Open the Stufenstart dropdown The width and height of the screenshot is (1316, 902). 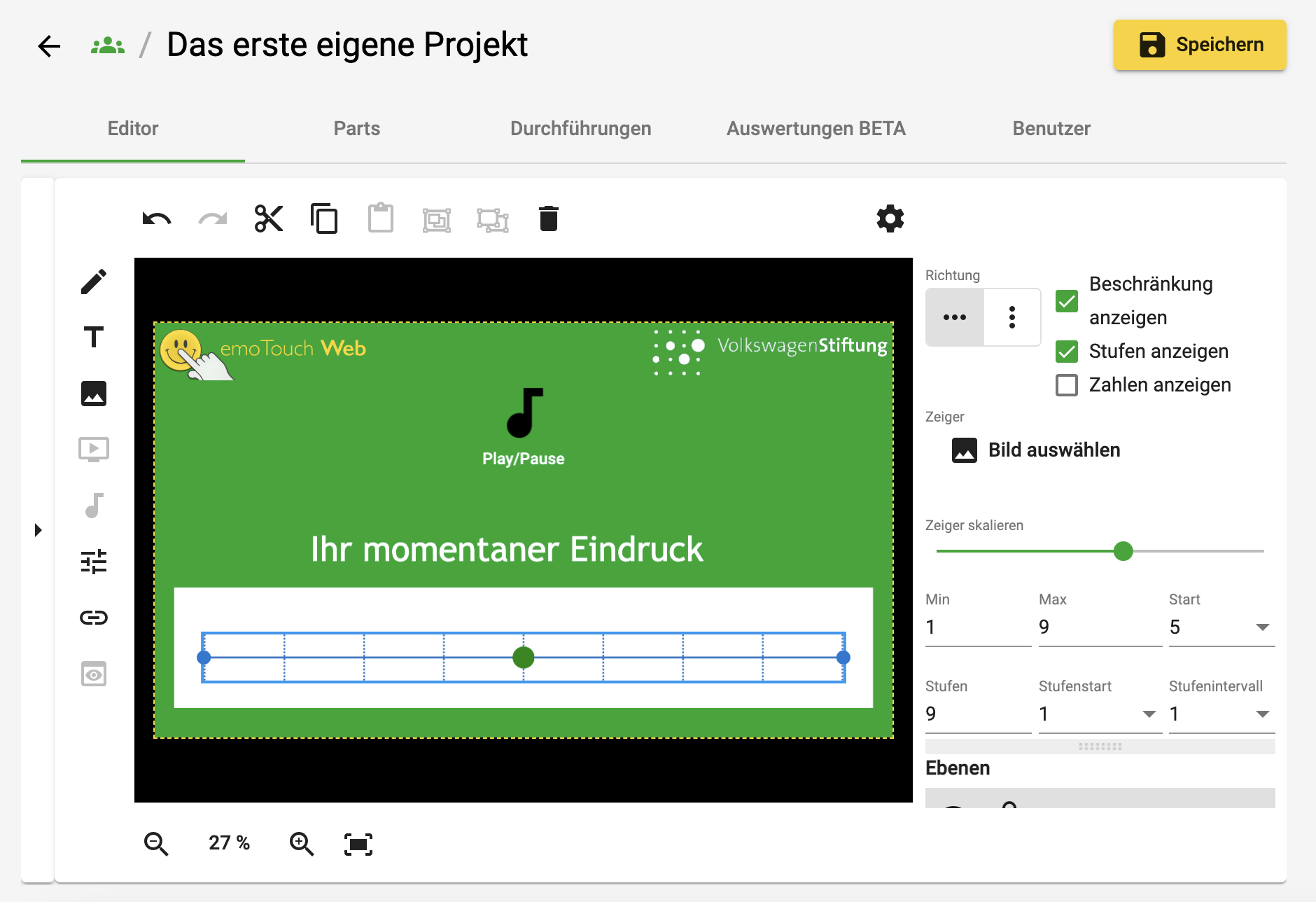(x=1100, y=714)
